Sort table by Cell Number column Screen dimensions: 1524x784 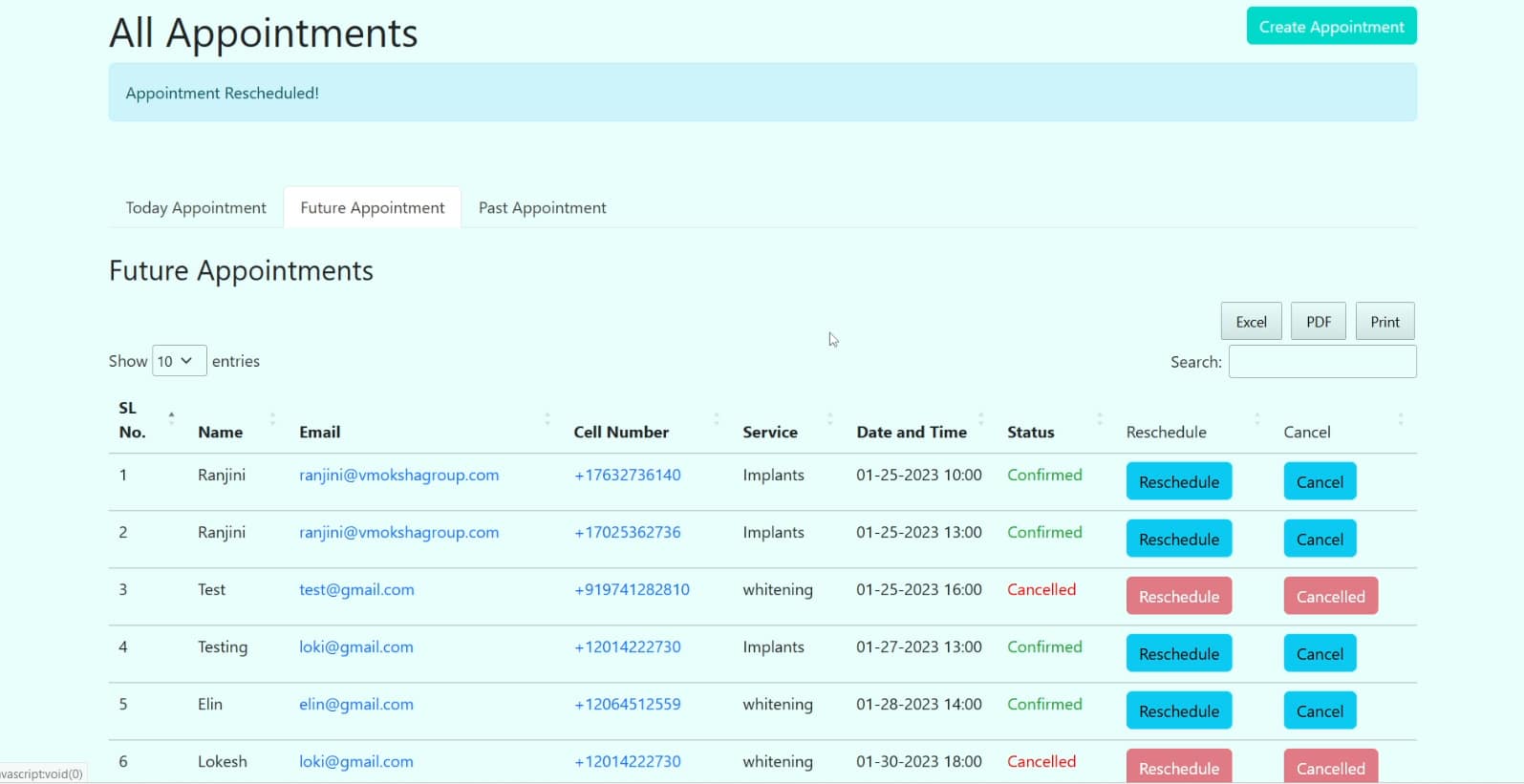click(x=621, y=433)
